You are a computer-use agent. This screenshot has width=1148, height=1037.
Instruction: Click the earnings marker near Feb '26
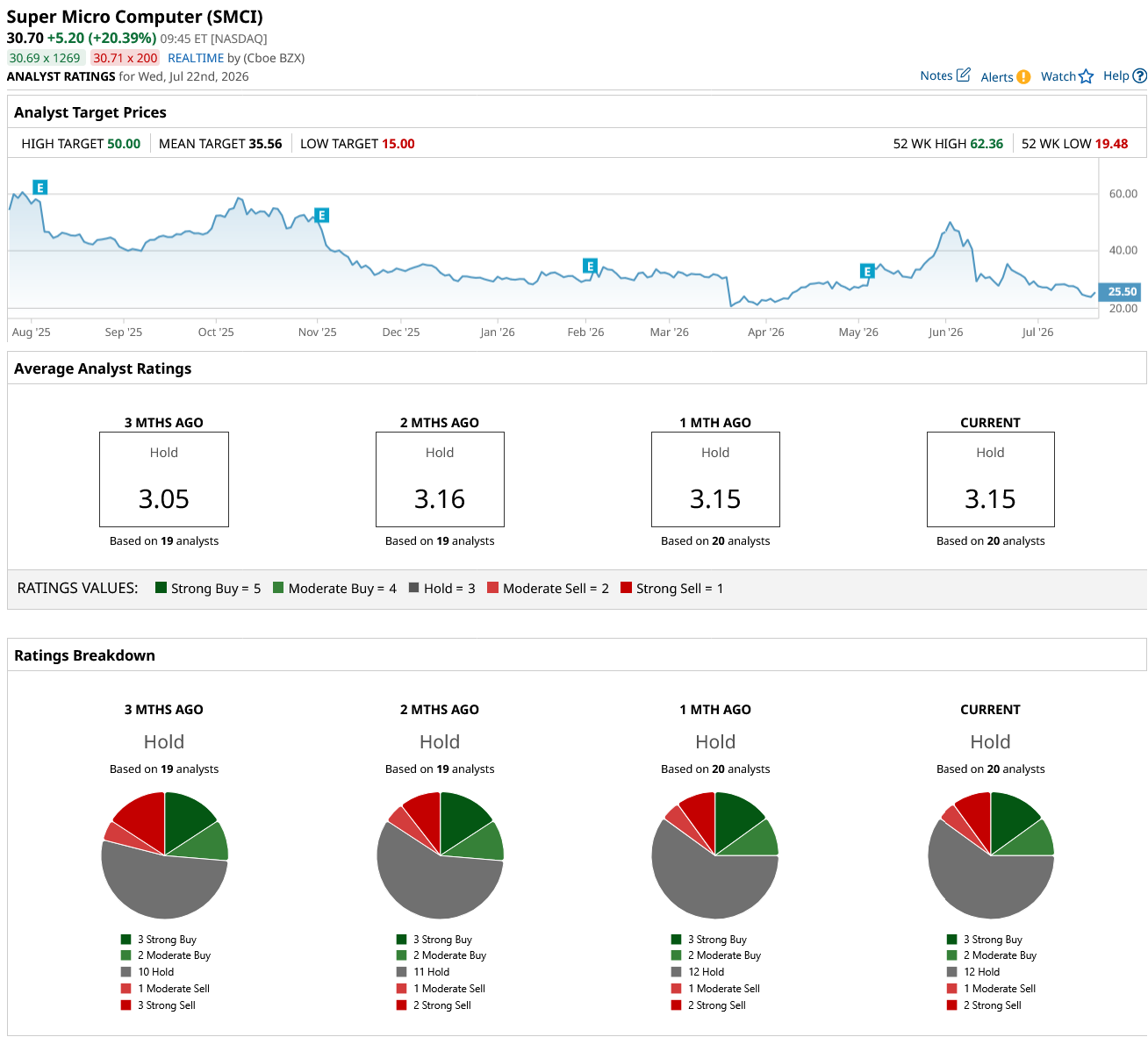590,266
